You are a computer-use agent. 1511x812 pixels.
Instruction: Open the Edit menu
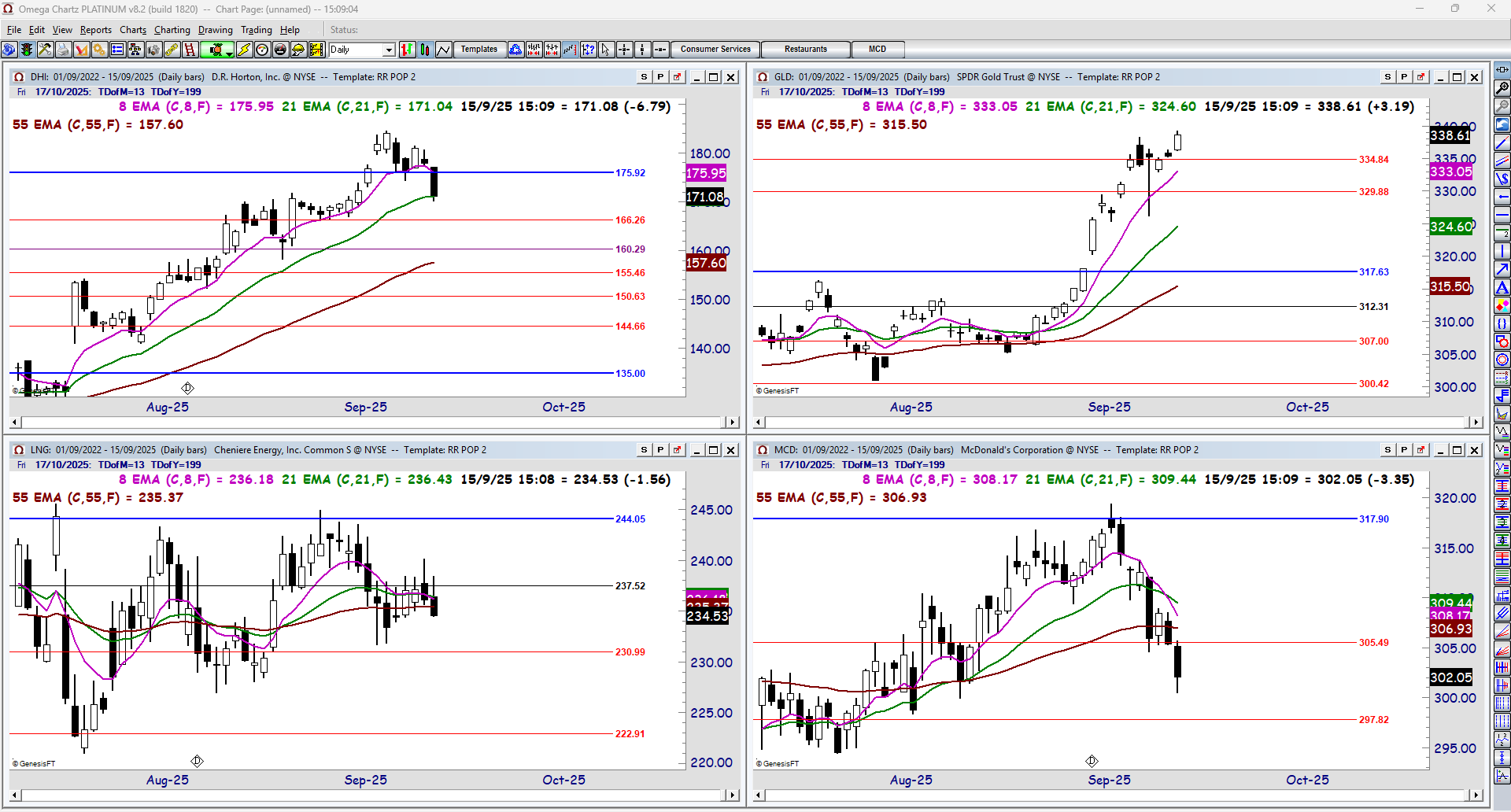37,30
